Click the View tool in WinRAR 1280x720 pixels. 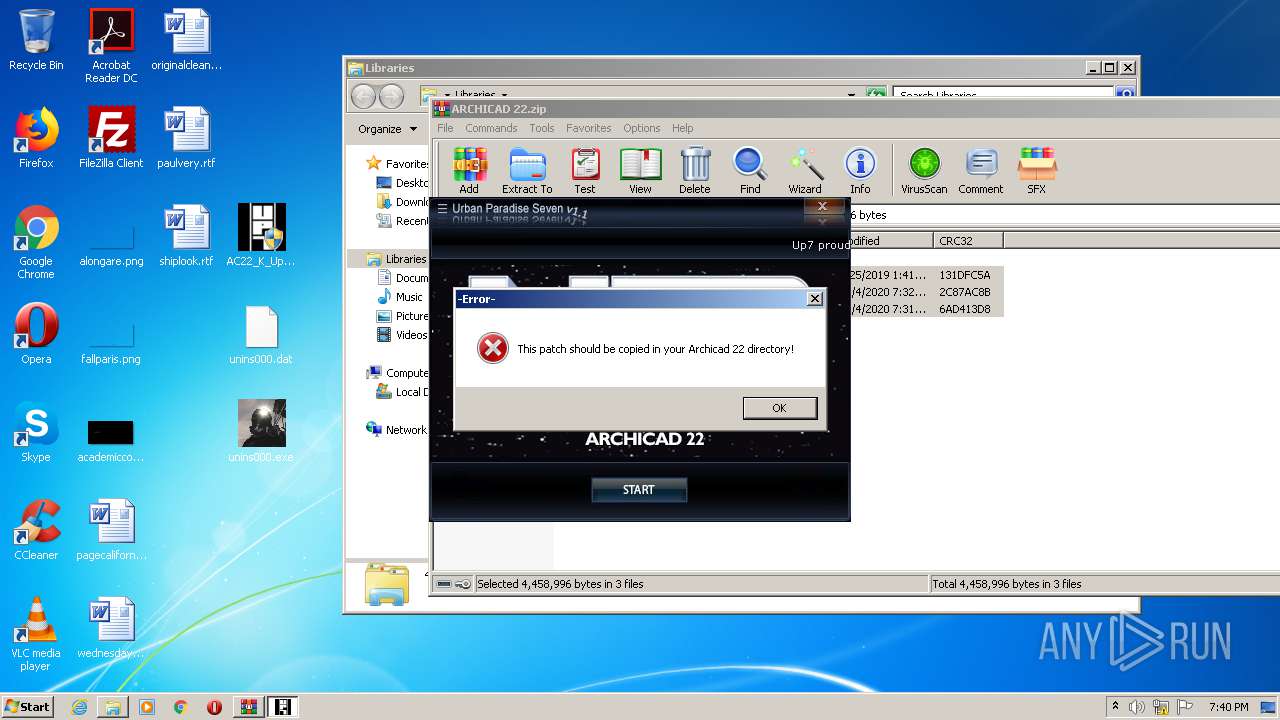pyautogui.click(x=640, y=170)
